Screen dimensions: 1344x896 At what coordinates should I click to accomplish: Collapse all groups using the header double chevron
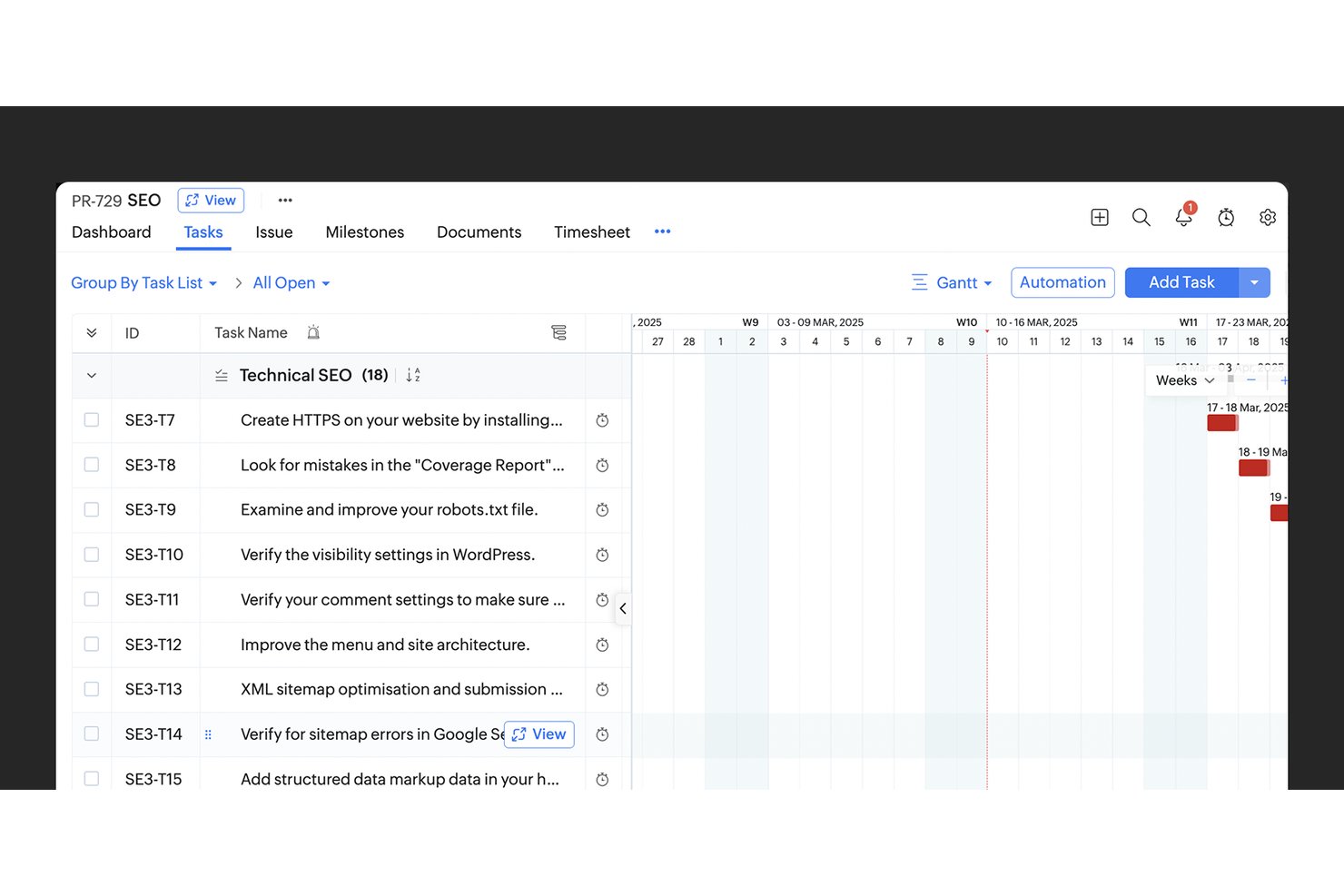point(92,332)
